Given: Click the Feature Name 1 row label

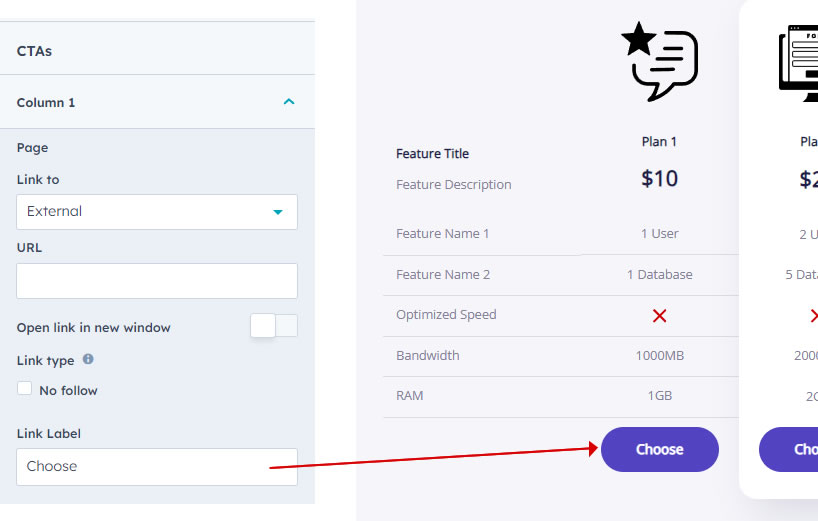Looking at the screenshot, I should (x=442, y=234).
